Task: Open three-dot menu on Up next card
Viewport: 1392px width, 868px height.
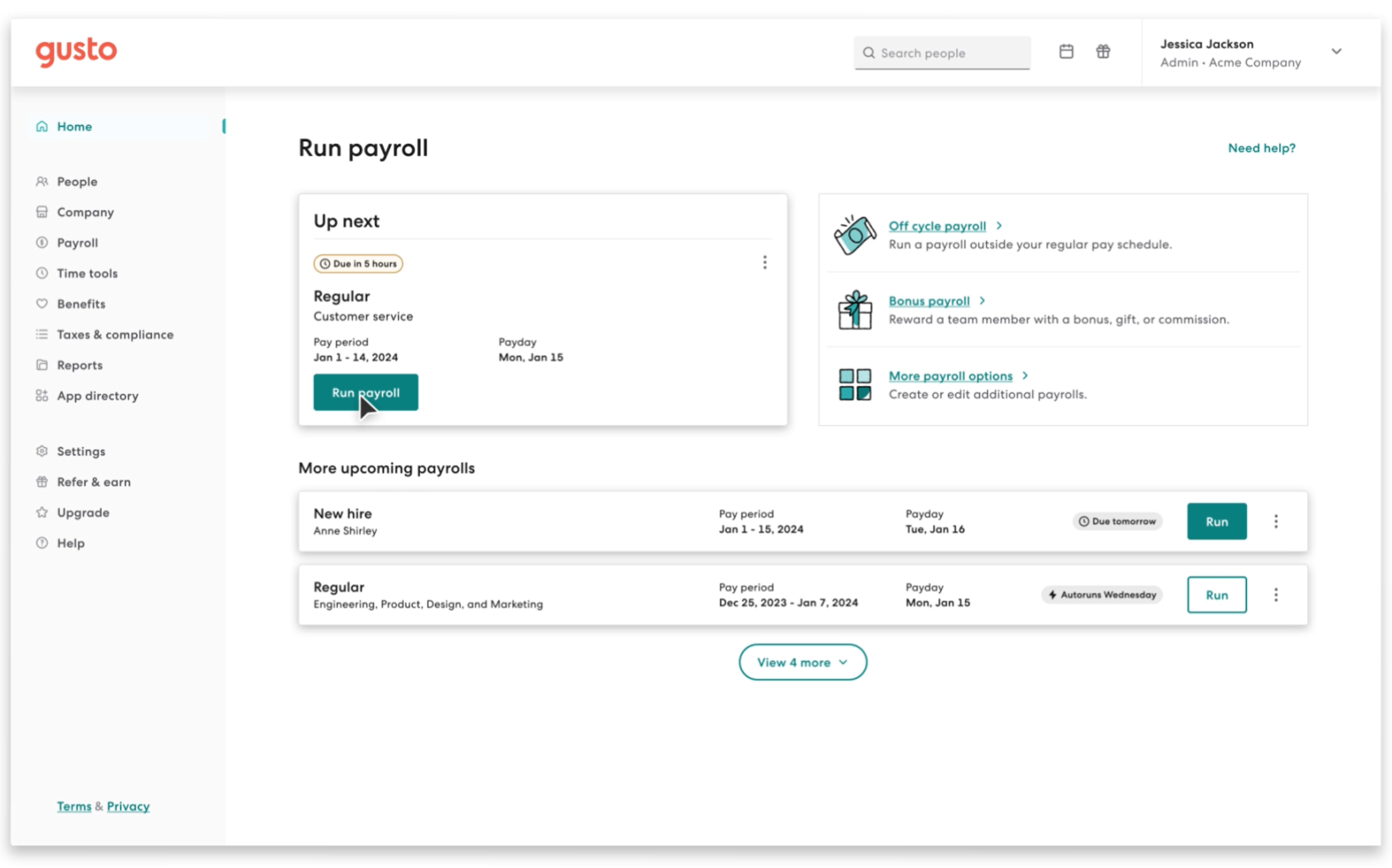Action: [765, 263]
